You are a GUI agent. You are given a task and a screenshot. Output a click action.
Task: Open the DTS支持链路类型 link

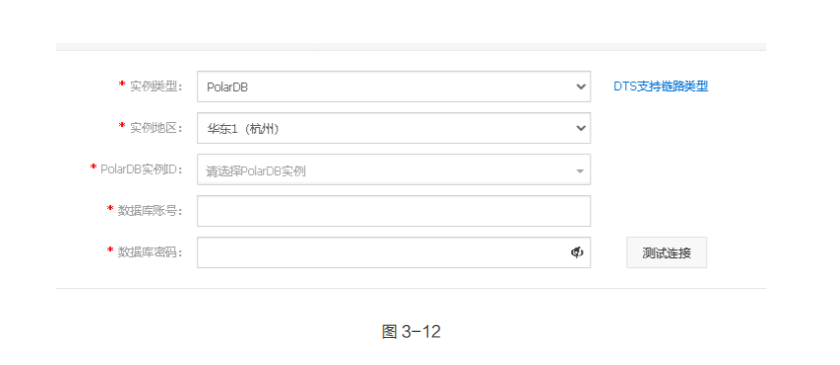coord(661,87)
